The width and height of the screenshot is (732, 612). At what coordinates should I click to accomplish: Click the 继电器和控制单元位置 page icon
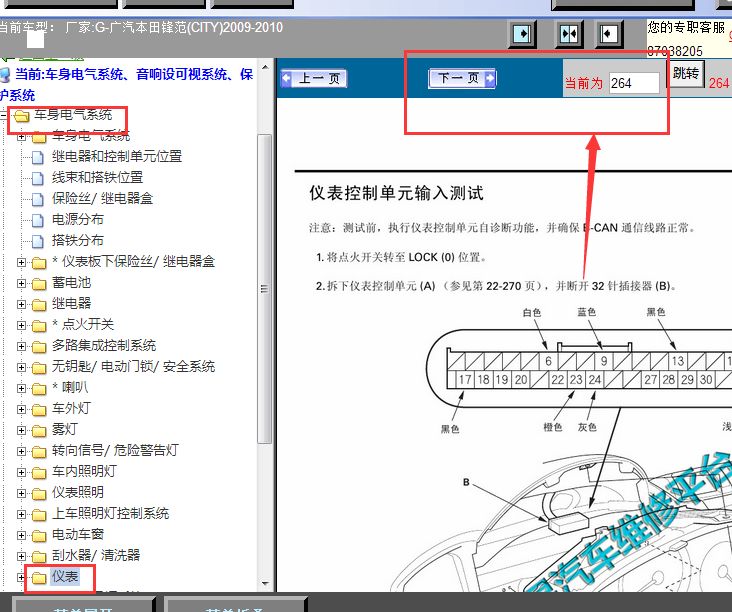tap(38, 157)
